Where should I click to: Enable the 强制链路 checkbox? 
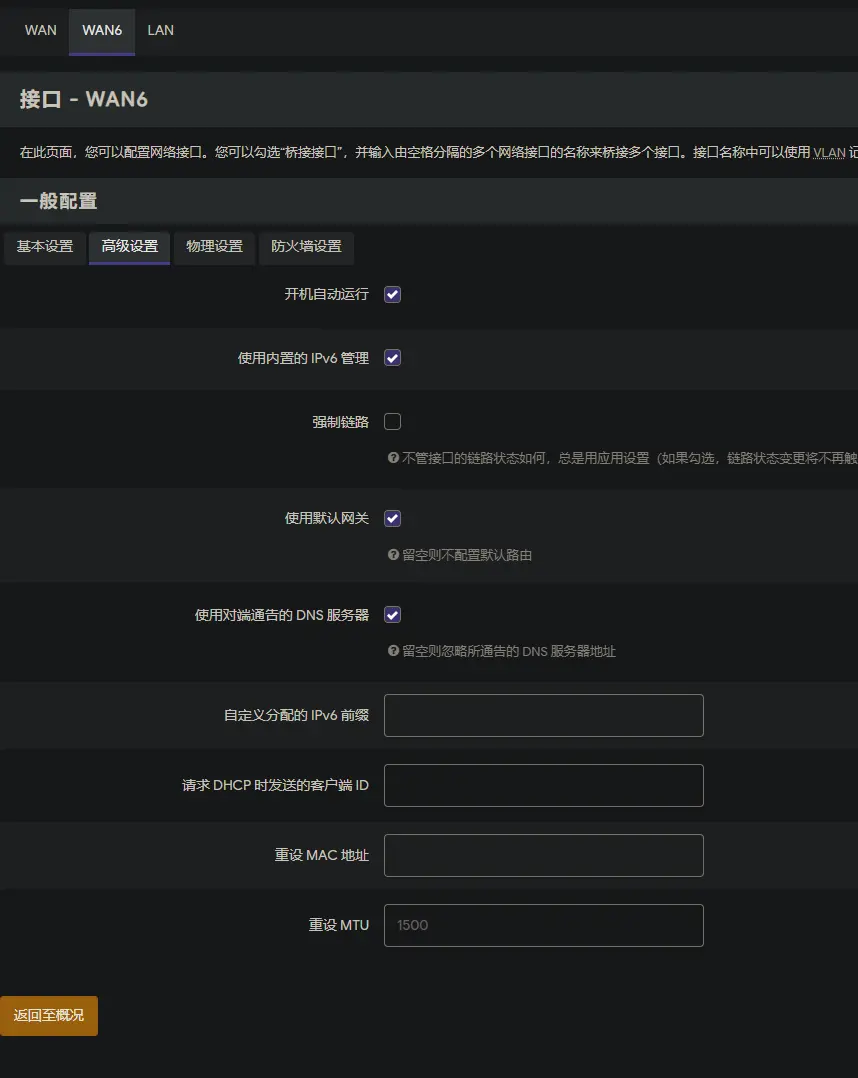(x=393, y=422)
